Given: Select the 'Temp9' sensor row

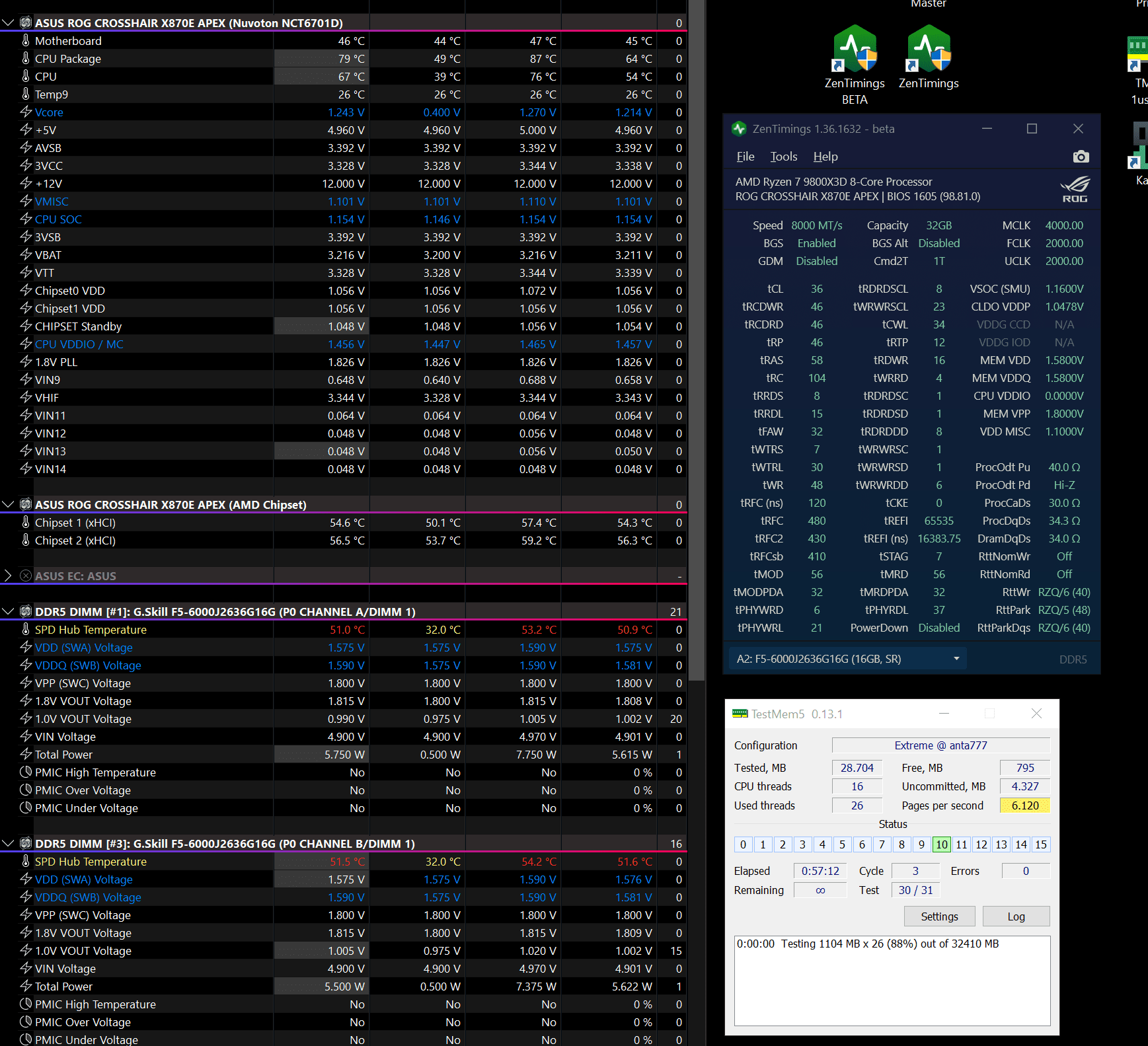Looking at the screenshot, I should click(343, 94).
